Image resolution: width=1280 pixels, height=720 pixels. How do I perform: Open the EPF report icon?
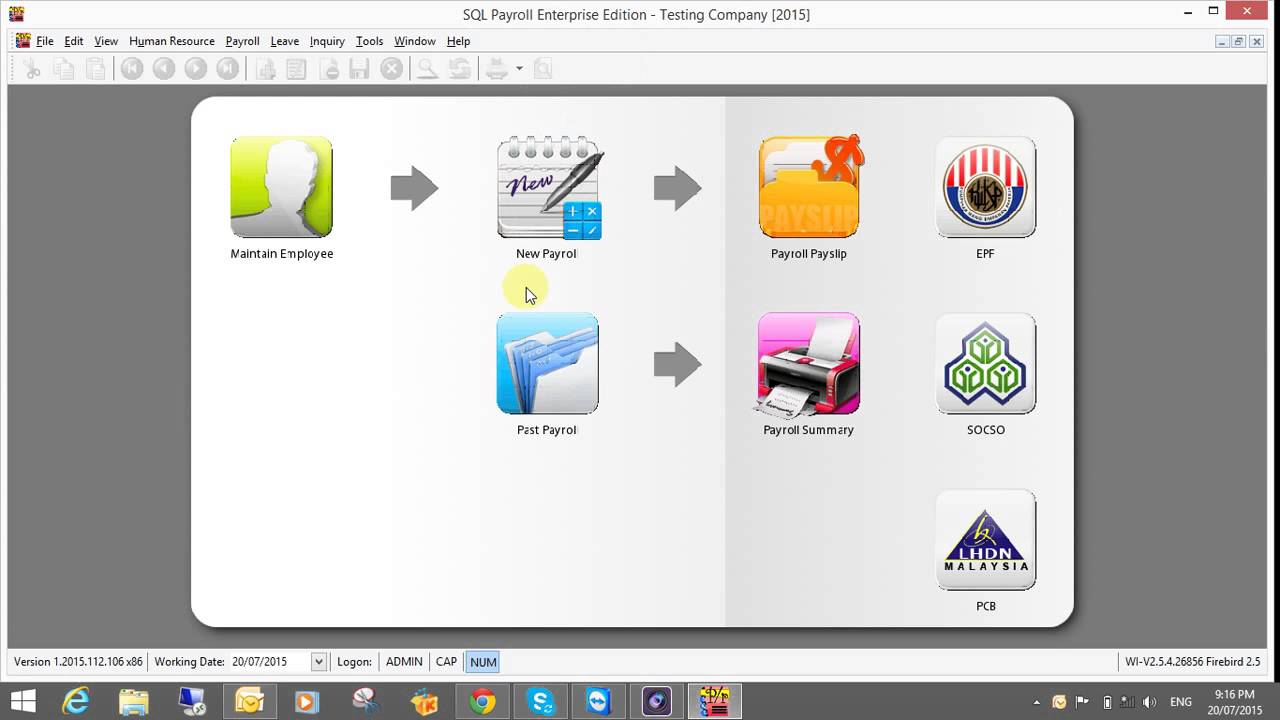coord(986,187)
